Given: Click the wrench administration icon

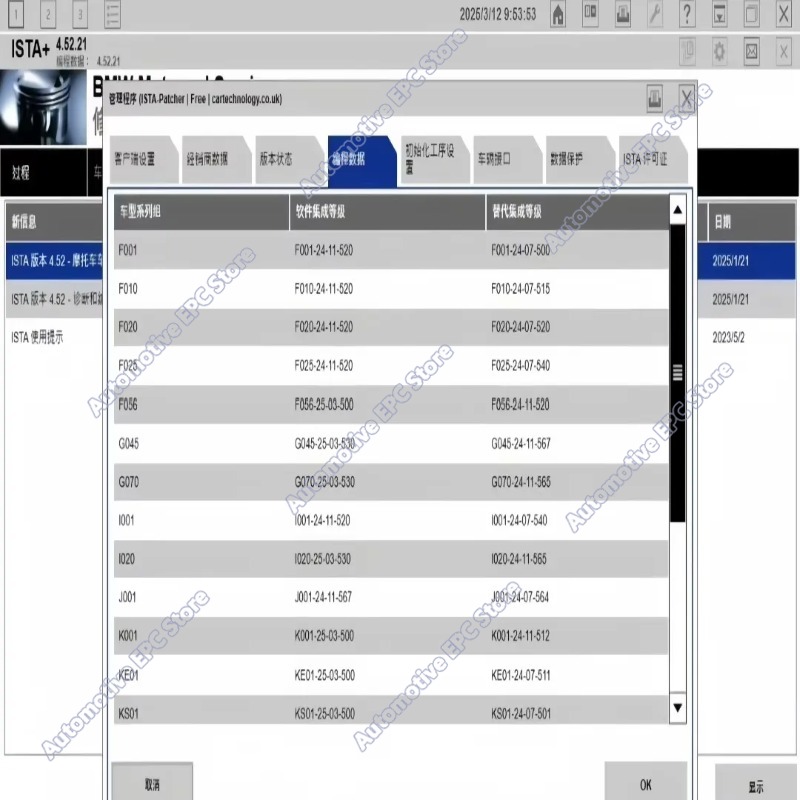Looking at the screenshot, I should [655, 14].
